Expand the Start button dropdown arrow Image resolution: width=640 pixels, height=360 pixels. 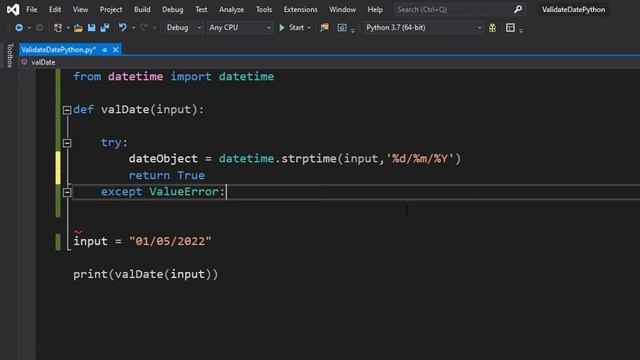tap(309, 28)
